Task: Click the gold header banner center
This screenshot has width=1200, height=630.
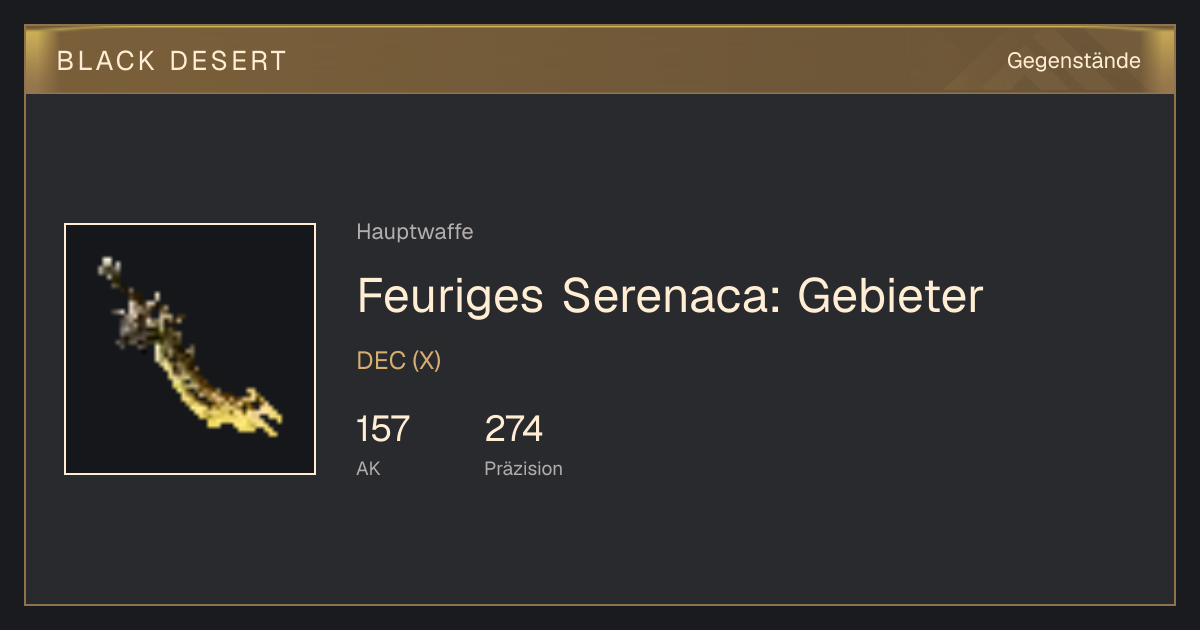Action: pyautogui.click(x=600, y=60)
